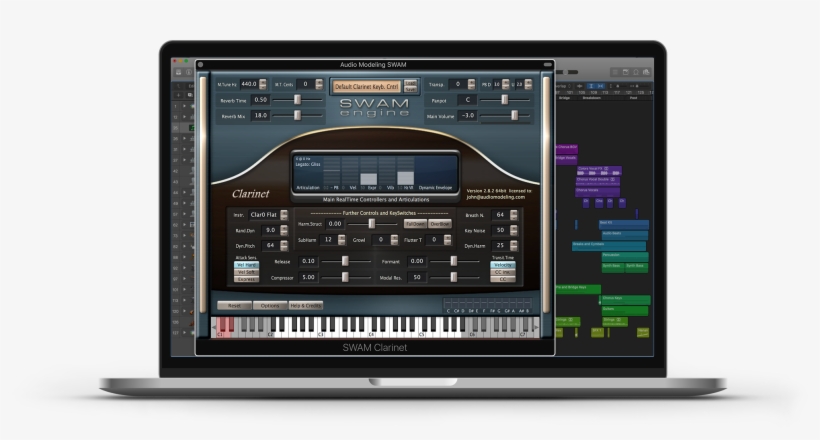Click the Harm.Struct value 0.00

pos(335,224)
